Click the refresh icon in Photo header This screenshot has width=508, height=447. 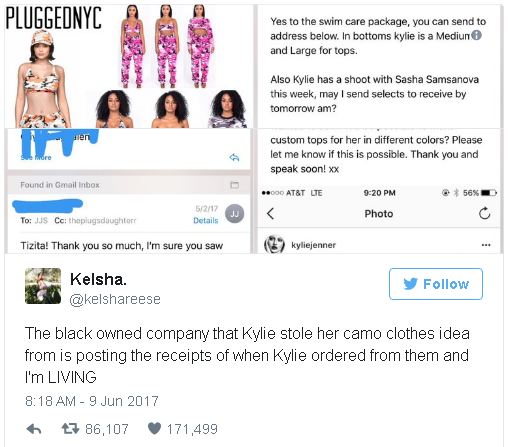point(484,213)
